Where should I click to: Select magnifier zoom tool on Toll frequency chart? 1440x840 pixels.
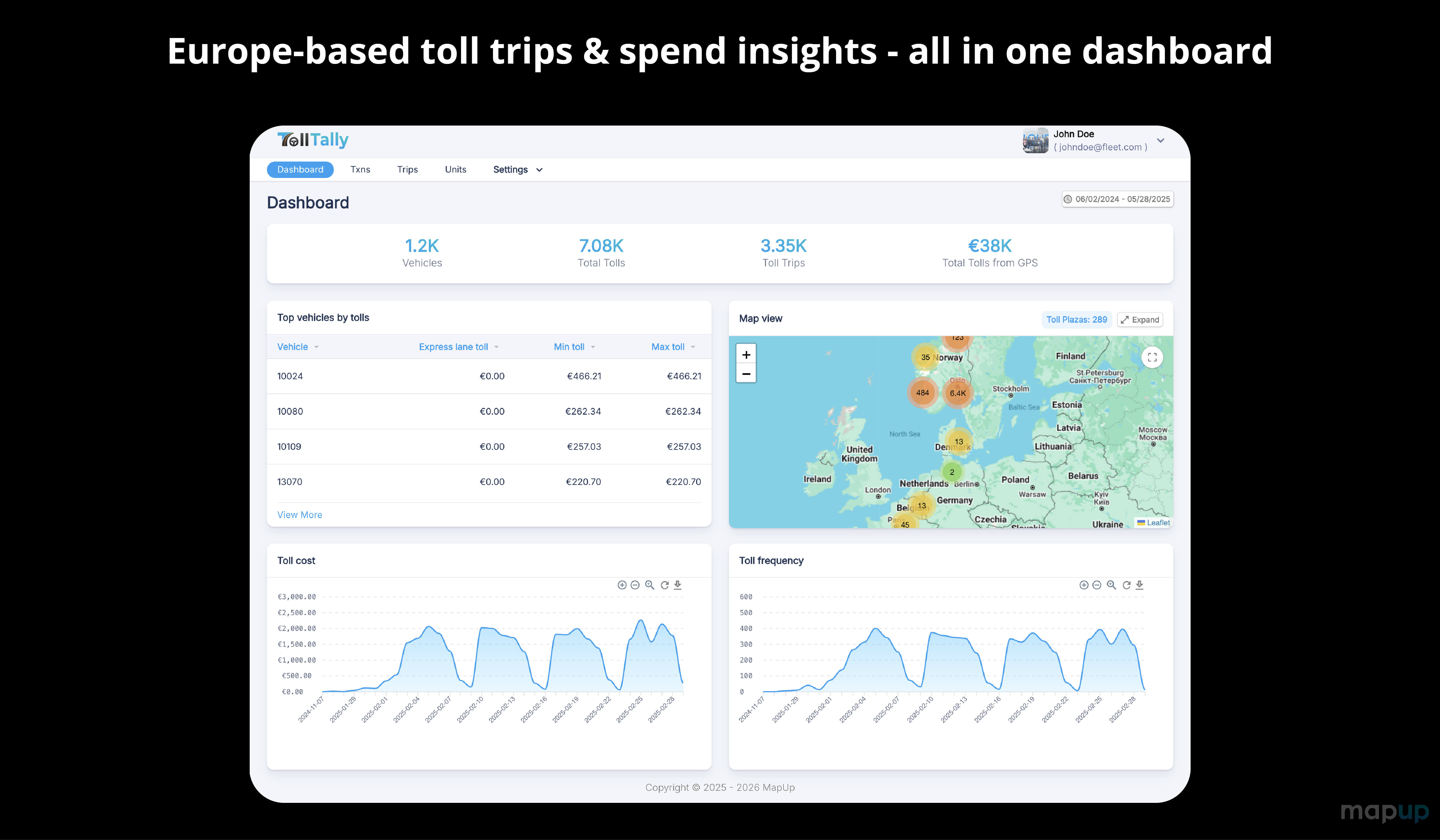(x=1111, y=585)
